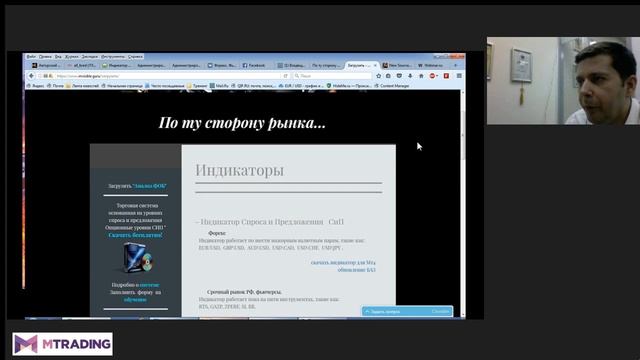Open the Задать вопрос chat widget

[407, 311]
